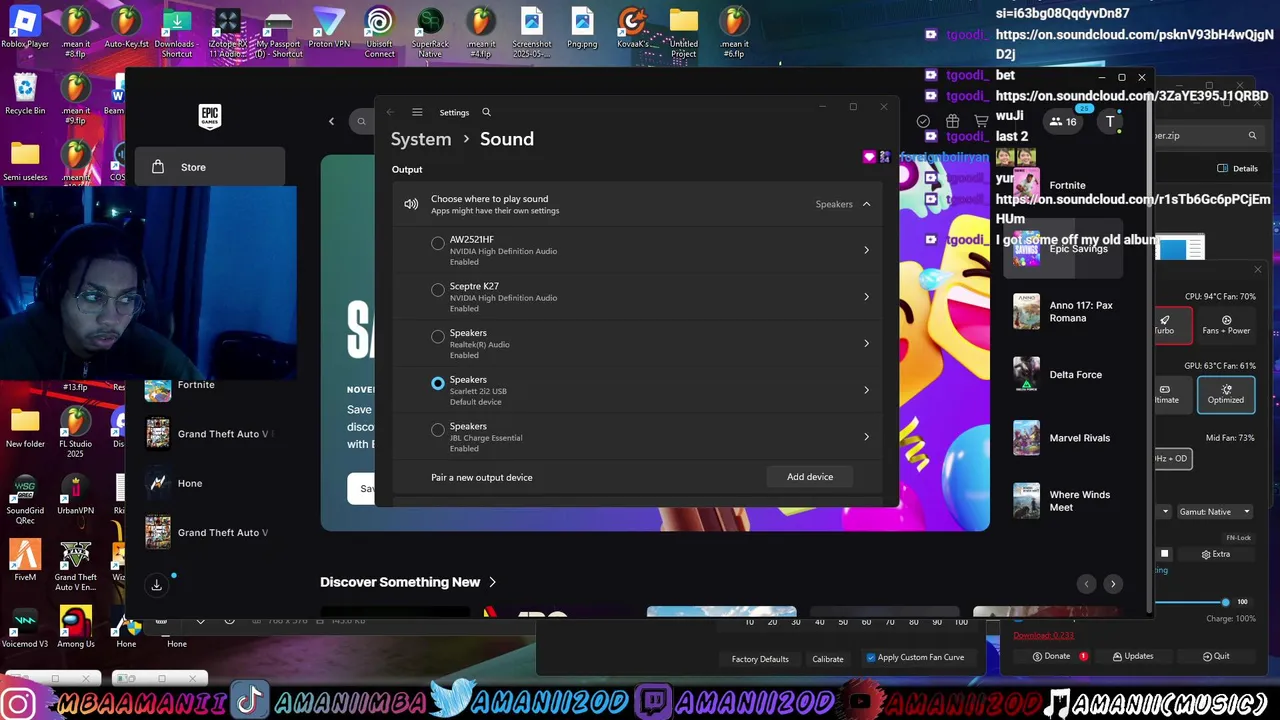The height and width of the screenshot is (720, 1280).
Task: Open Sceptre K27 device properties chevron
Action: (x=866, y=297)
